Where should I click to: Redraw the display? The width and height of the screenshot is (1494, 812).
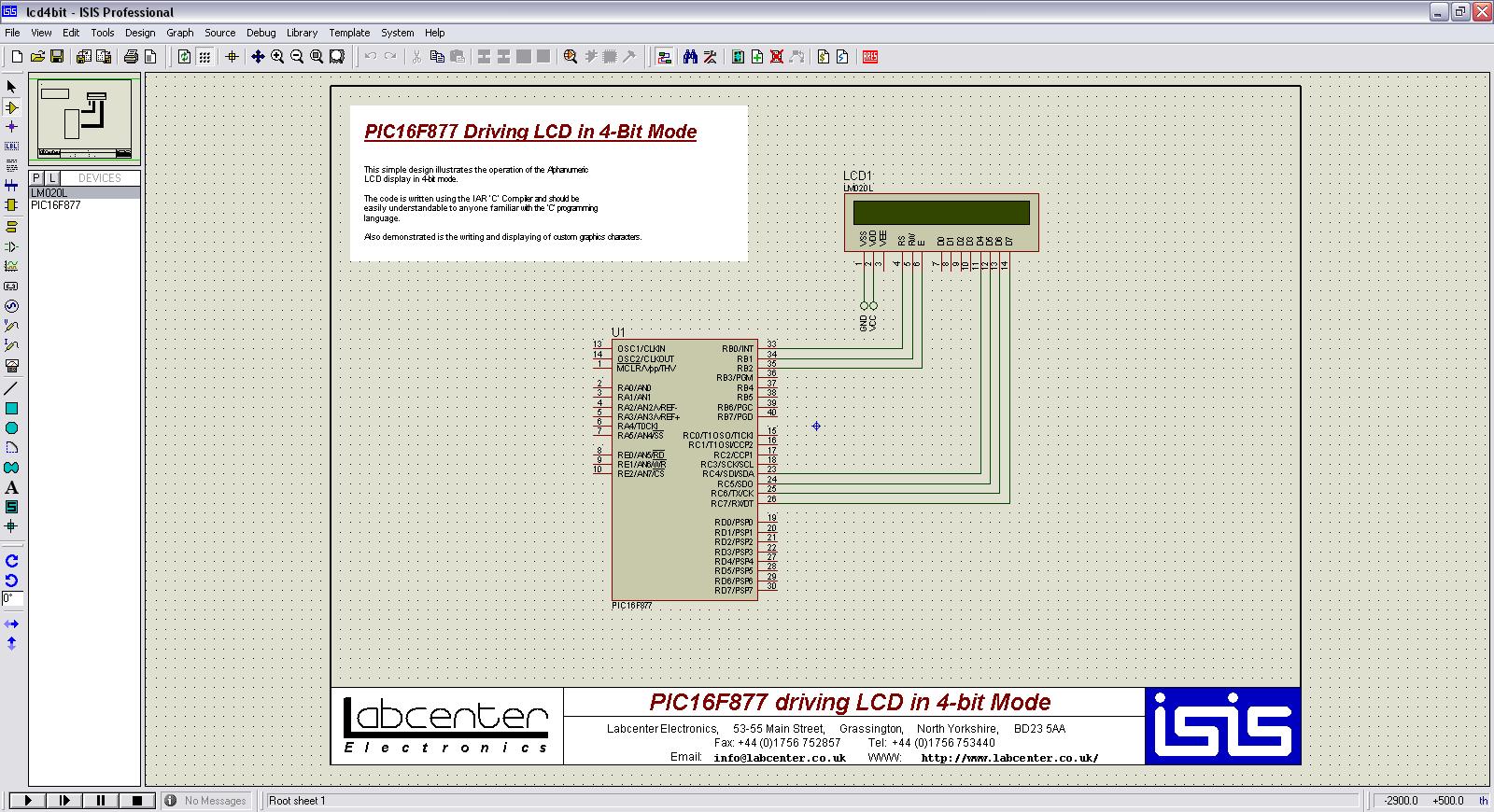(185, 57)
